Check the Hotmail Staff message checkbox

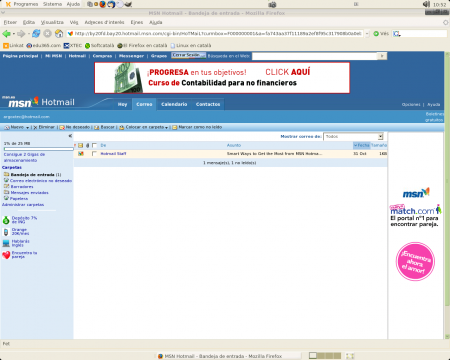(x=94, y=154)
